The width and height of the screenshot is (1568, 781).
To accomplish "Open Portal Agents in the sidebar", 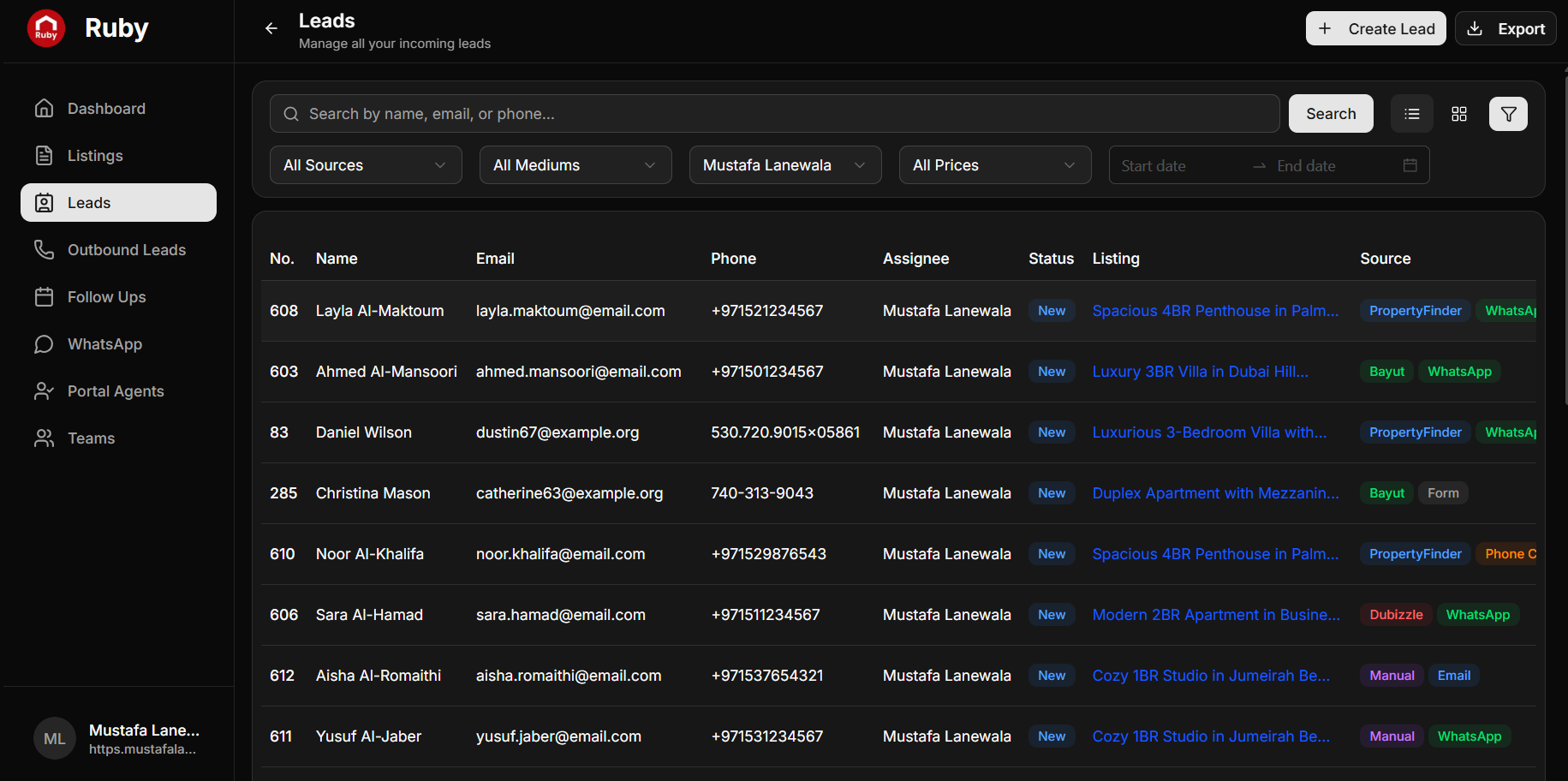I will (116, 391).
